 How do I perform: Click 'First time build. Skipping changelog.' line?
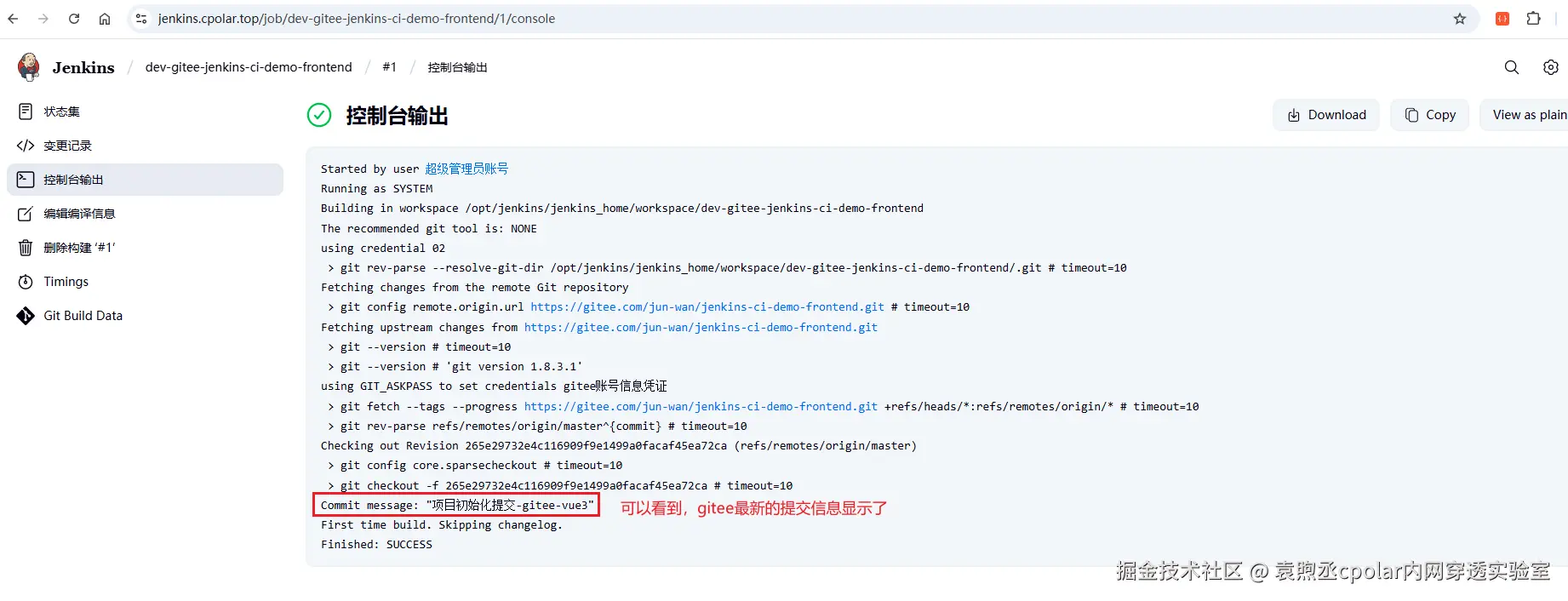442,525
